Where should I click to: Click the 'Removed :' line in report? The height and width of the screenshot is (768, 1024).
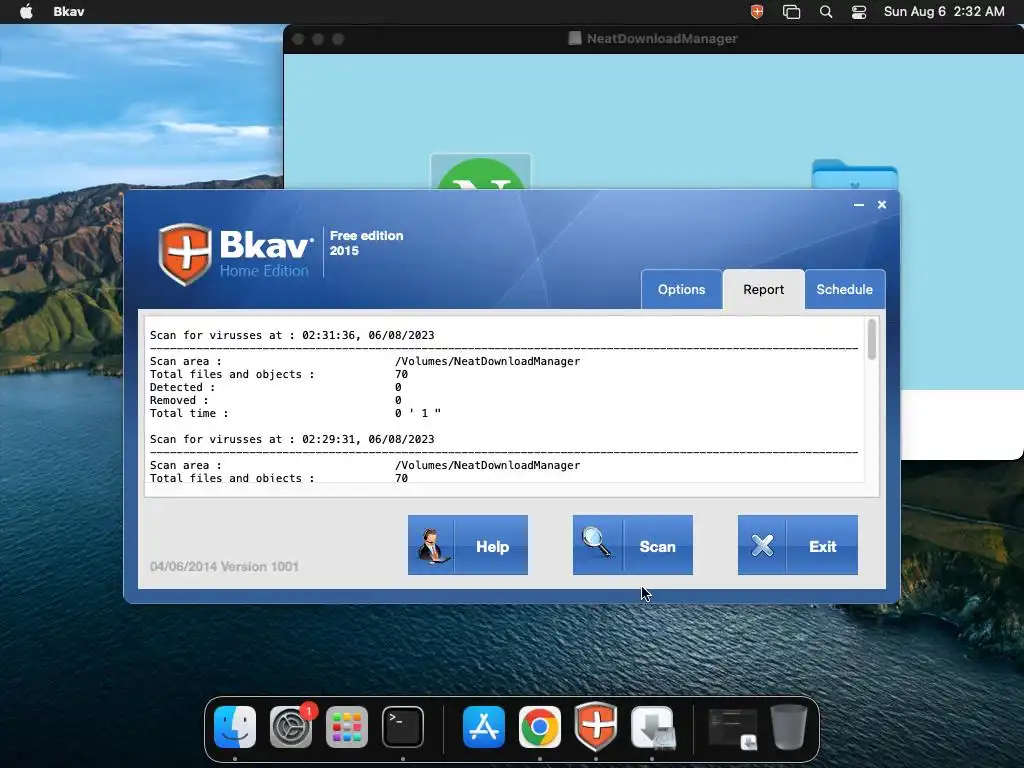coord(276,400)
